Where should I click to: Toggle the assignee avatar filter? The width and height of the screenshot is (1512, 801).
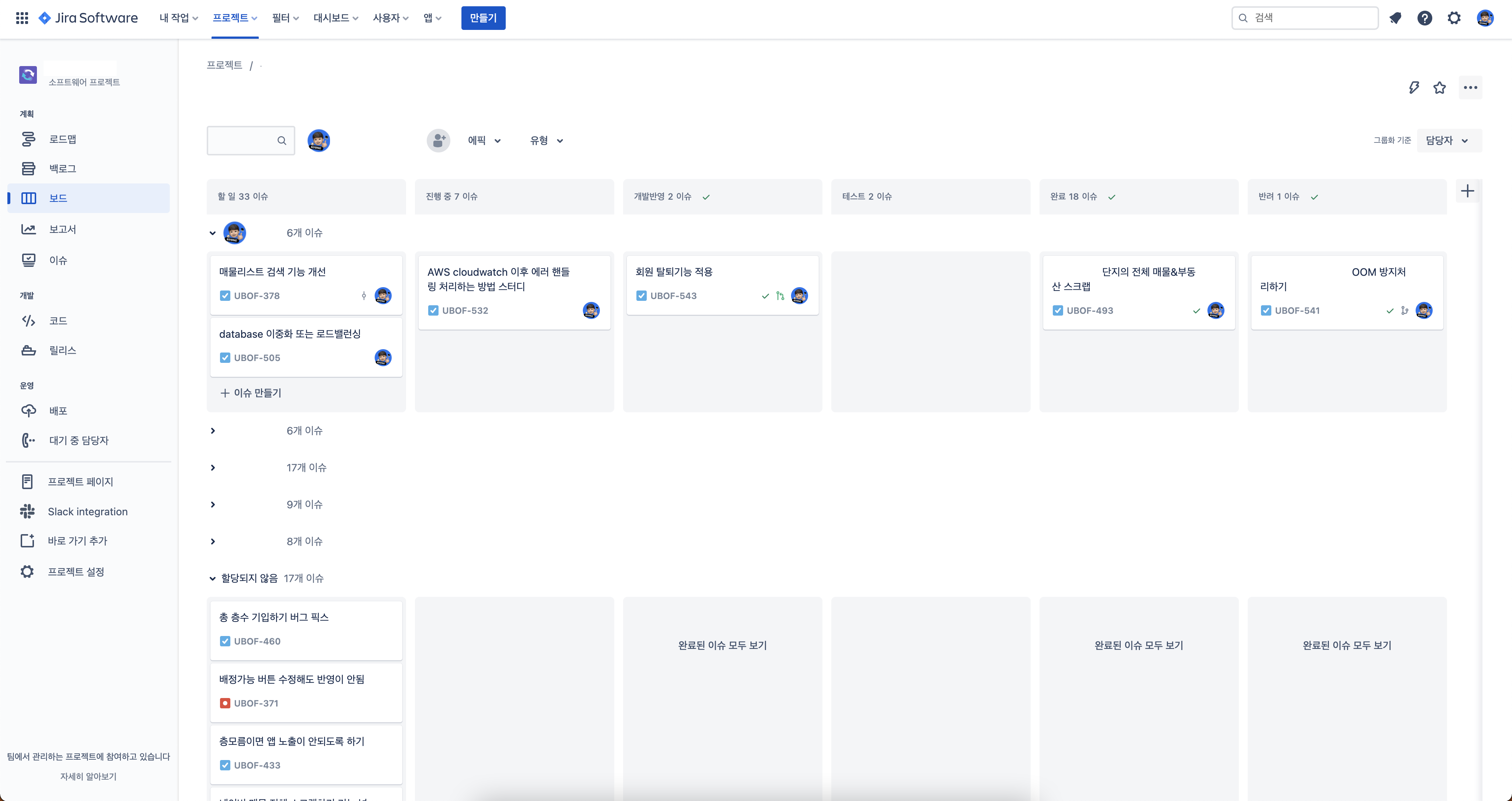coord(318,141)
